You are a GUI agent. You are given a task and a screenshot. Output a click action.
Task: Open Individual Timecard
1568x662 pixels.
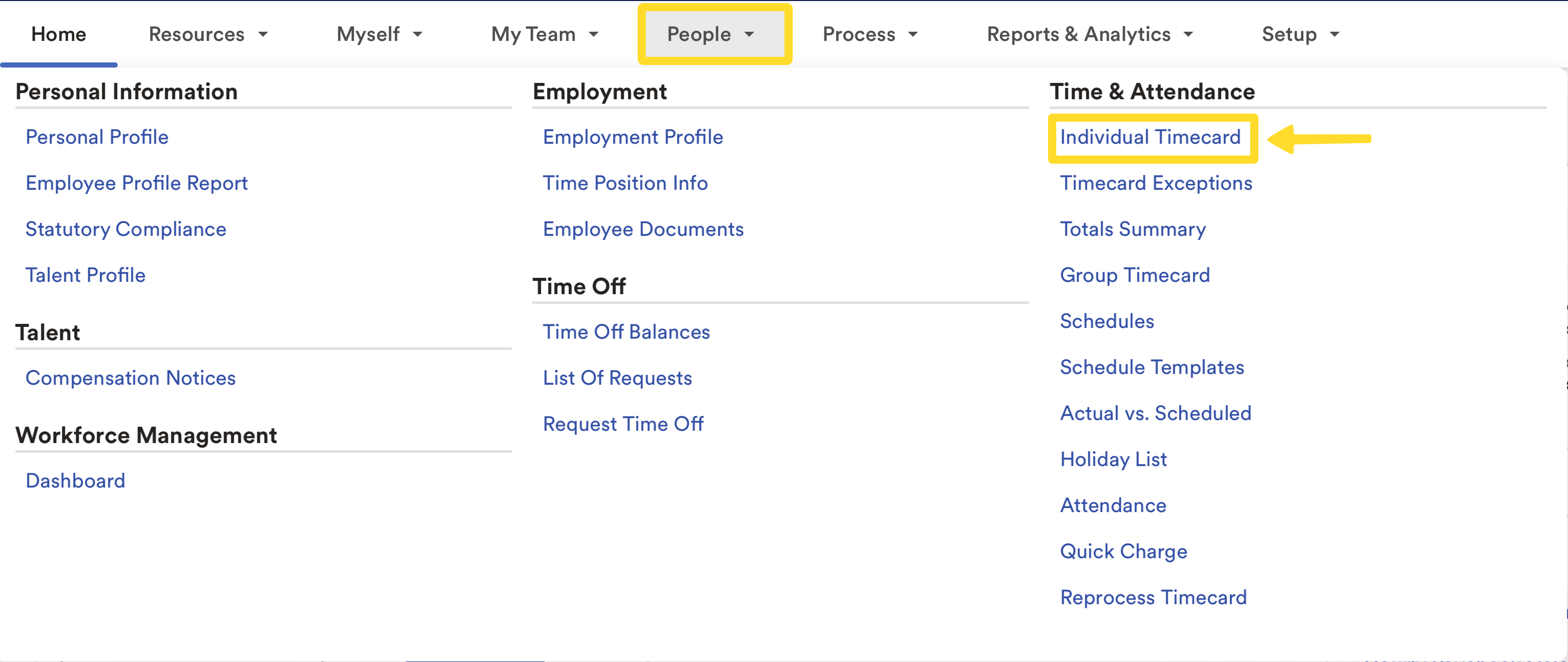coord(1150,137)
